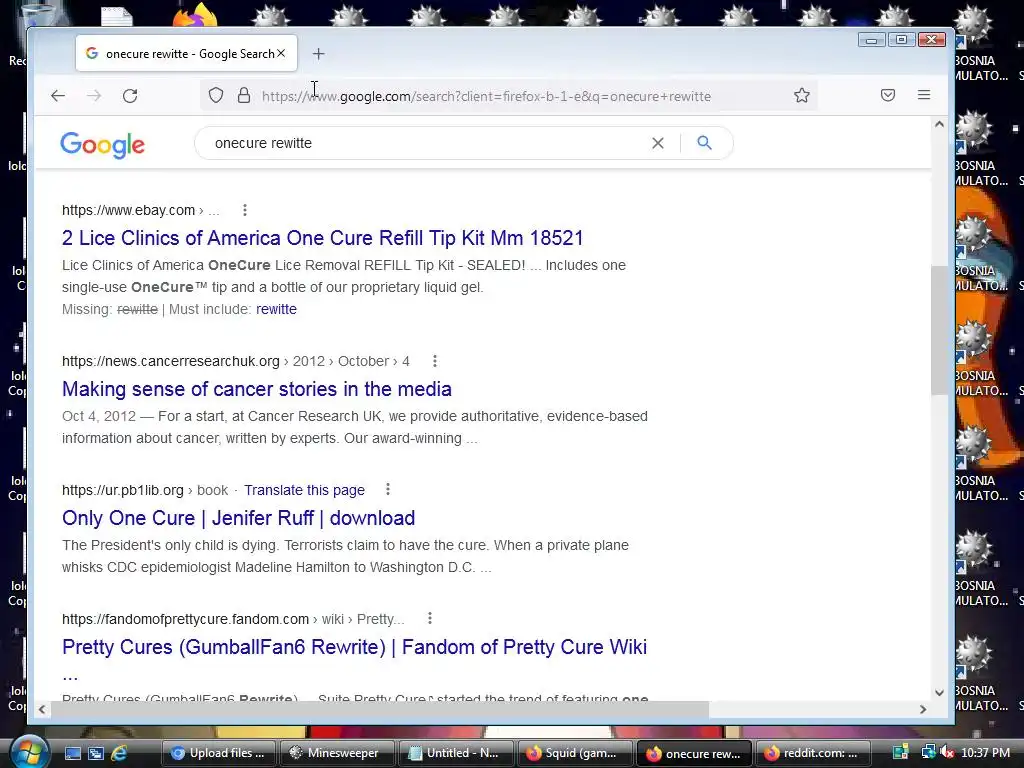Click the https://www.ebay.com result URL

tap(129, 210)
